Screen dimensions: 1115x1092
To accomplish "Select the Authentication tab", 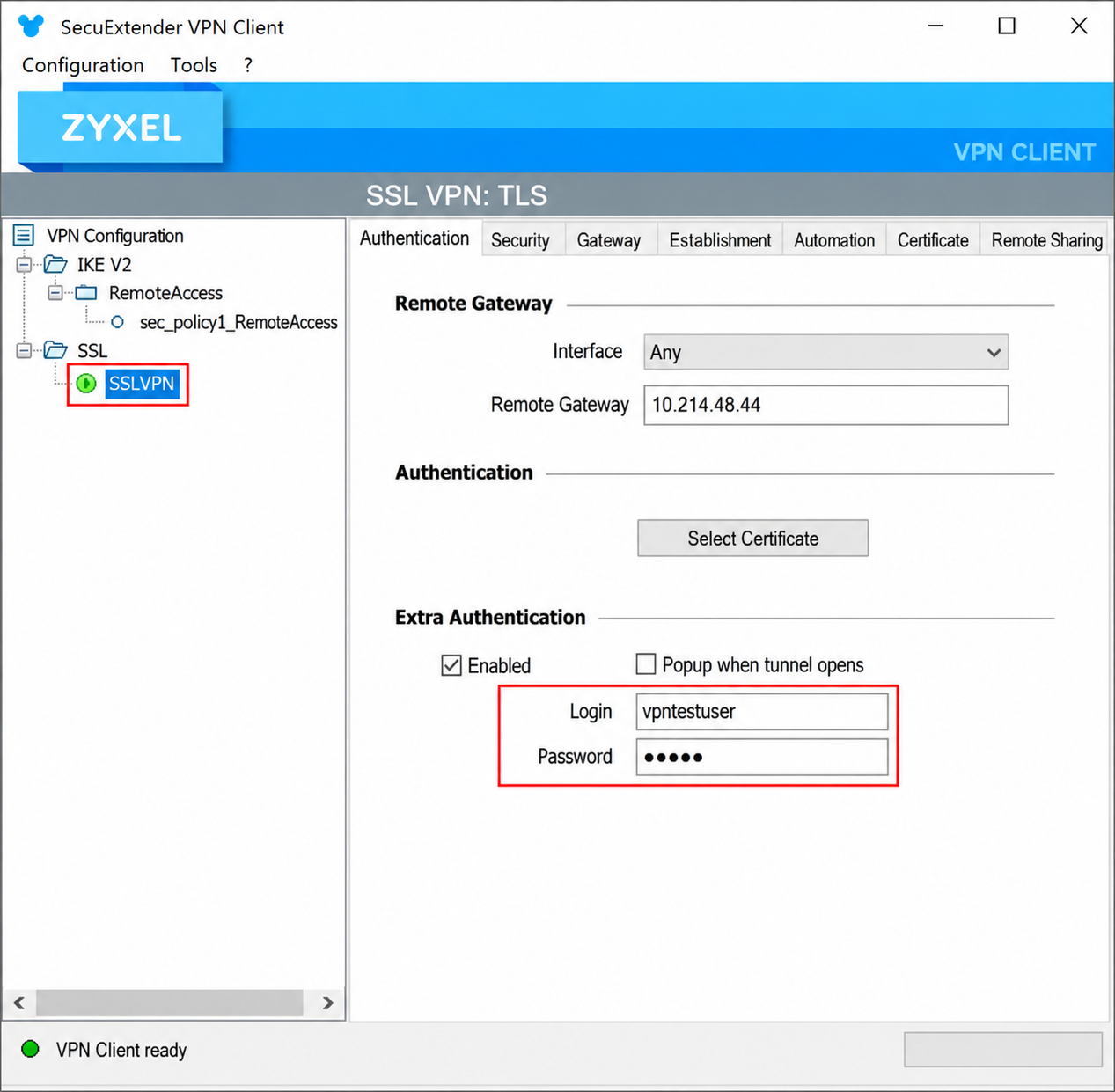I will [x=414, y=238].
